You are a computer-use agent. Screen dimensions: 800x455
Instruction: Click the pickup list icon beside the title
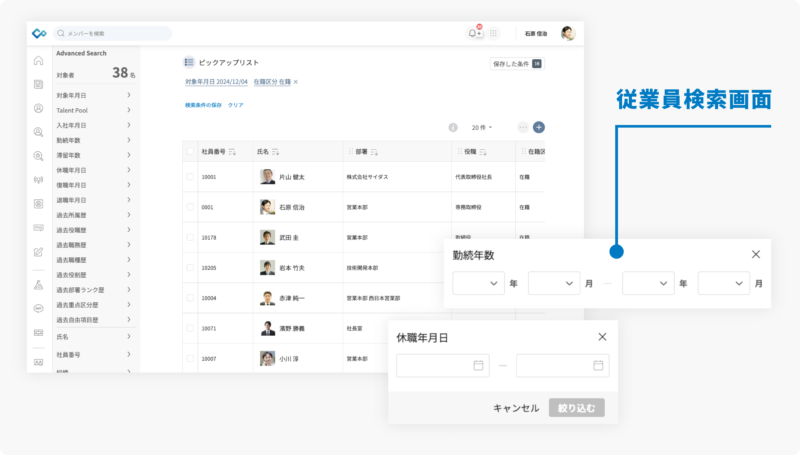tap(189, 62)
